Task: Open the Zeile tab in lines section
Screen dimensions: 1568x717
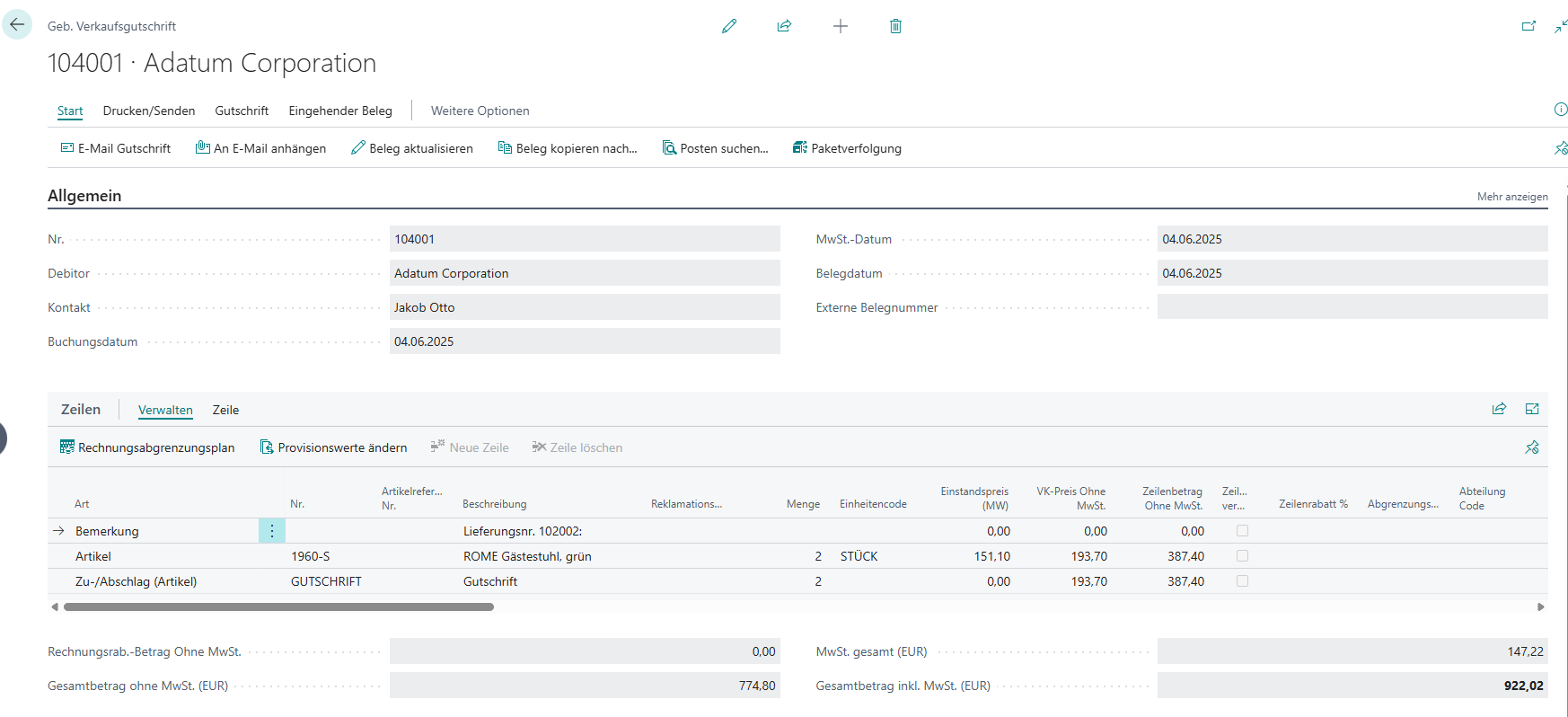Action: pos(225,410)
